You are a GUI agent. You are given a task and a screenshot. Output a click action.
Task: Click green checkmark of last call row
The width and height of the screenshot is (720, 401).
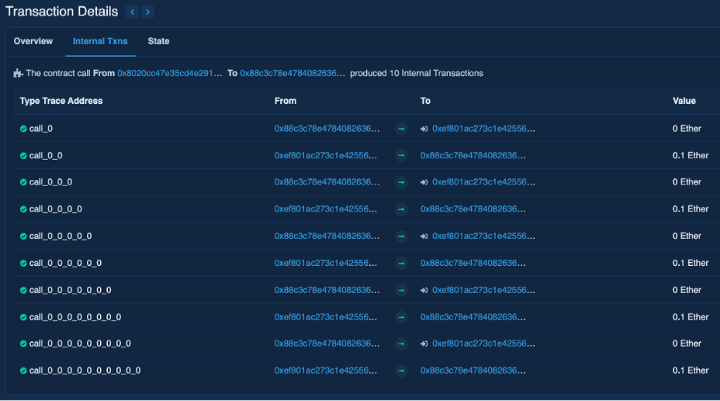click(x=23, y=371)
